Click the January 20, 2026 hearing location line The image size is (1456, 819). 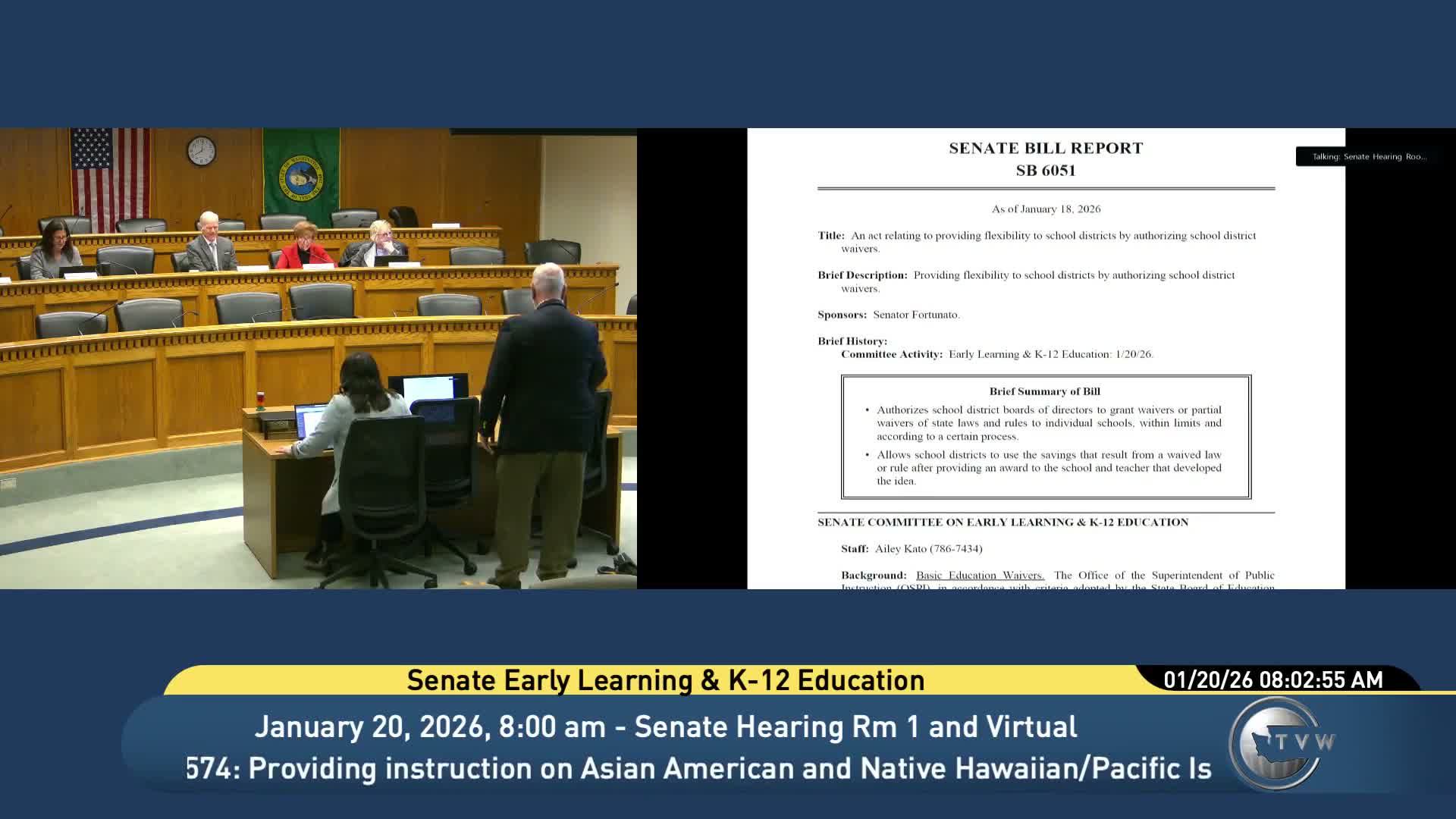[665, 726]
